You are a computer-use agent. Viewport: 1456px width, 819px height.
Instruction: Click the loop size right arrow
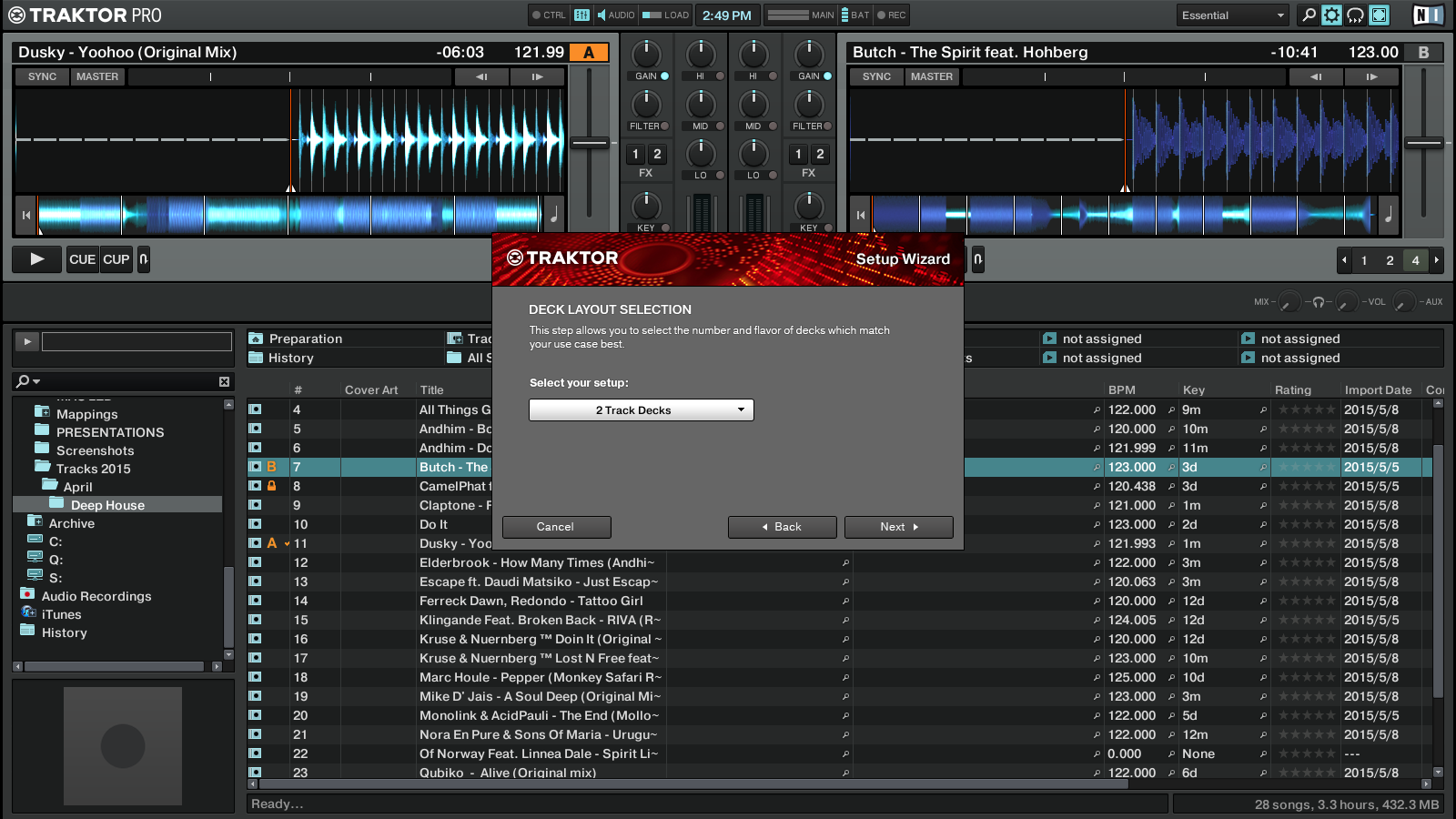click(1437, 260)
